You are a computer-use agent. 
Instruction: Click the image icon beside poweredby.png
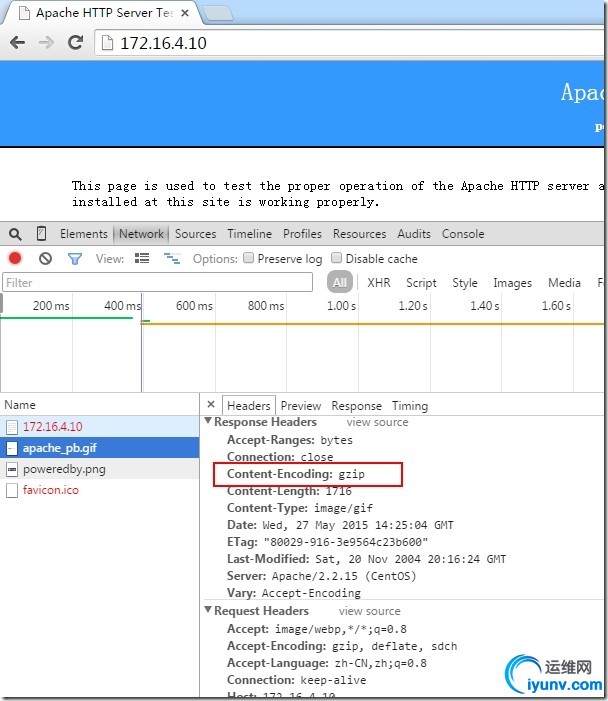point(12,469)
